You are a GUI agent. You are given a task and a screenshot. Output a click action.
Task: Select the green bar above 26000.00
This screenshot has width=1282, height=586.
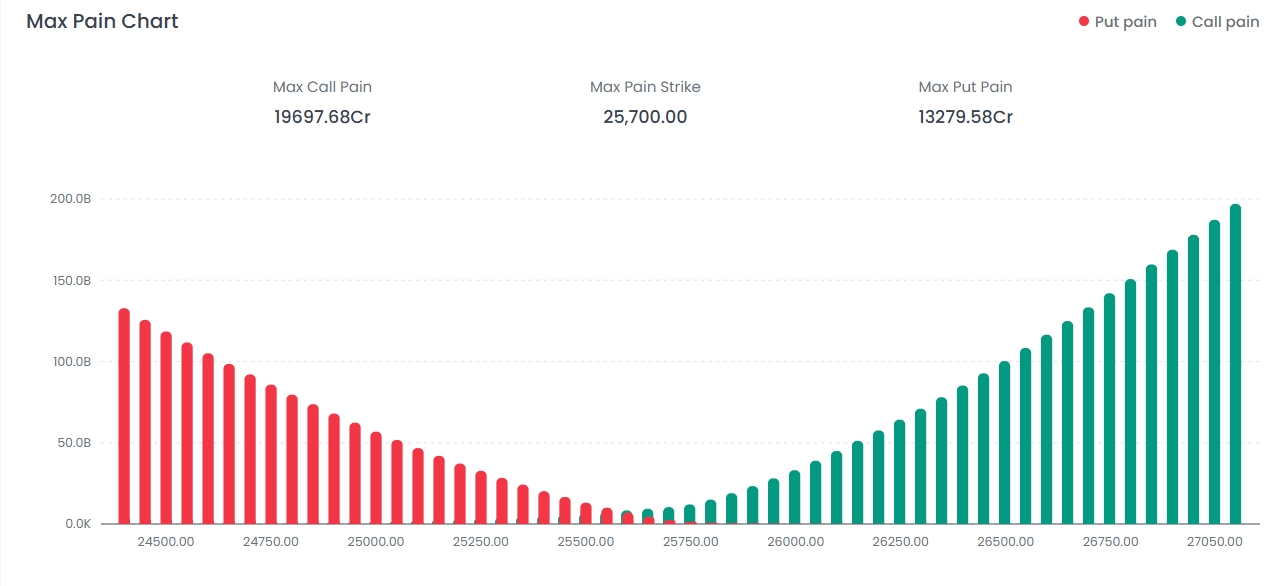795,497
